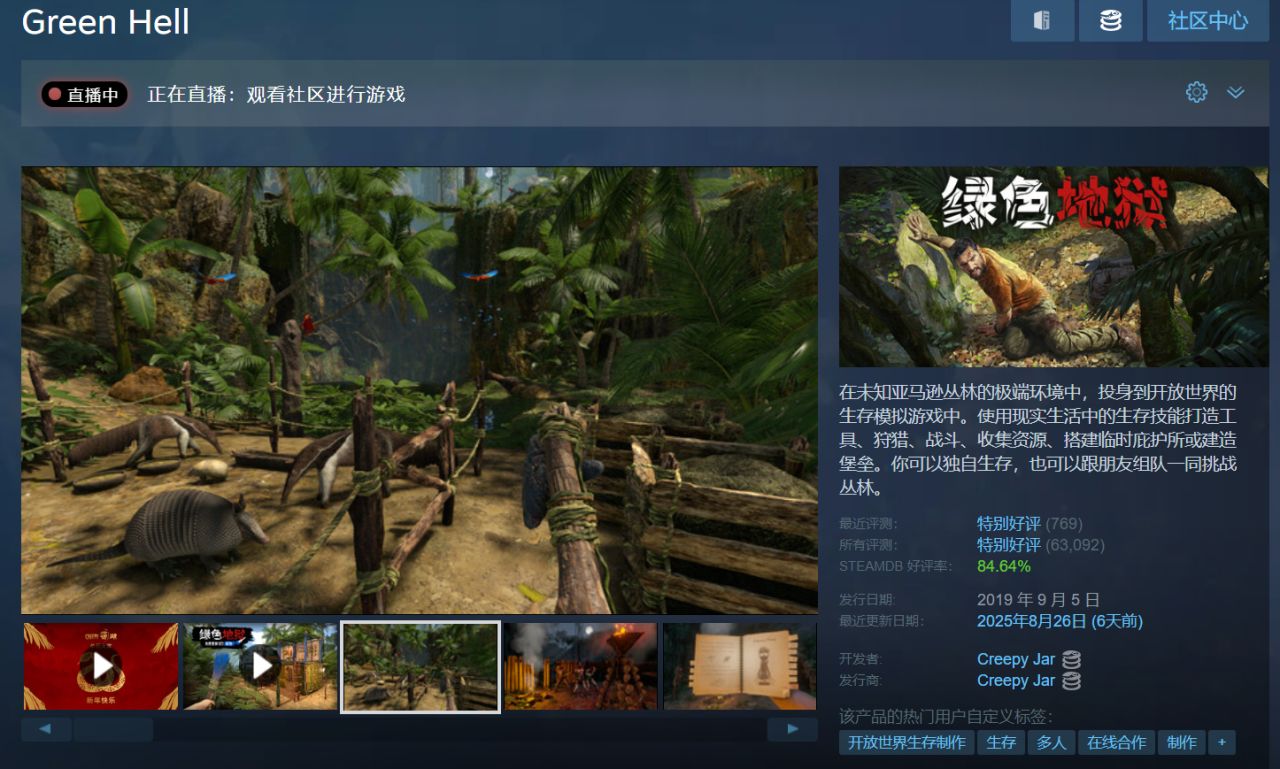Open recent reviews 特别好评 link beside (769)
1280x769 pixels.
click(1009, 523)
